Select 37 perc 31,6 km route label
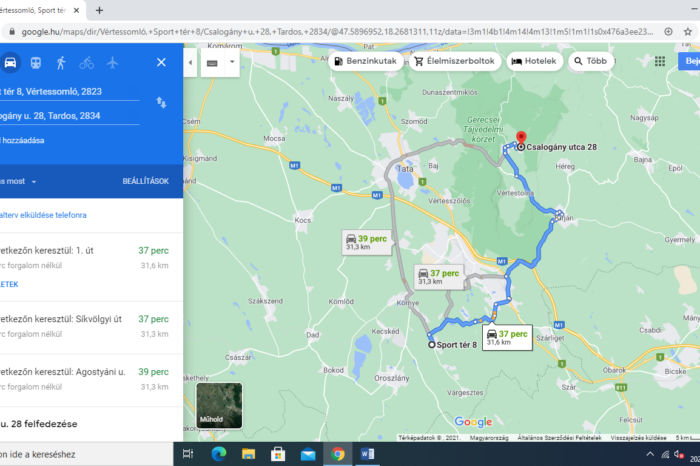The height and width of the screenshot is (466, 700). click(x=507, y=337)
